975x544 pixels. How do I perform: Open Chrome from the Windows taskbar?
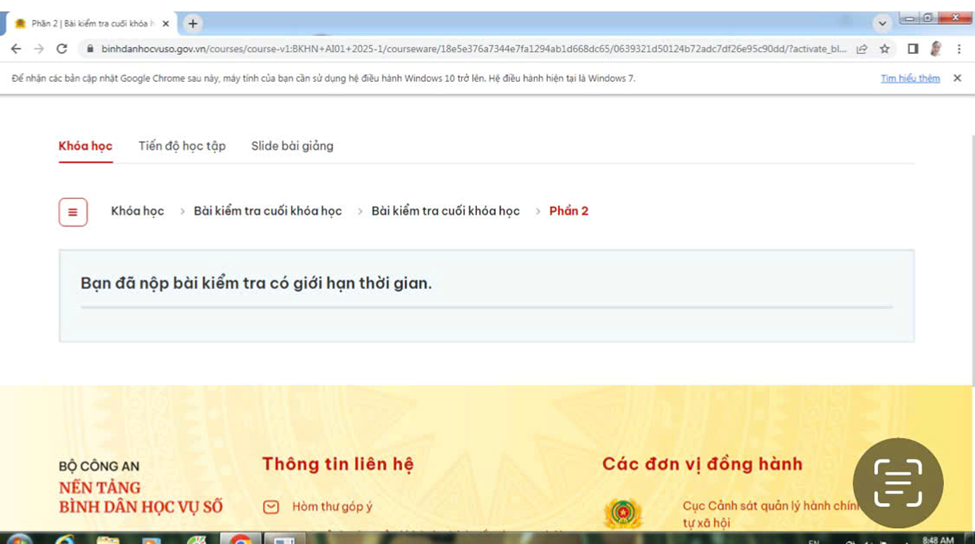pos(240,540)
